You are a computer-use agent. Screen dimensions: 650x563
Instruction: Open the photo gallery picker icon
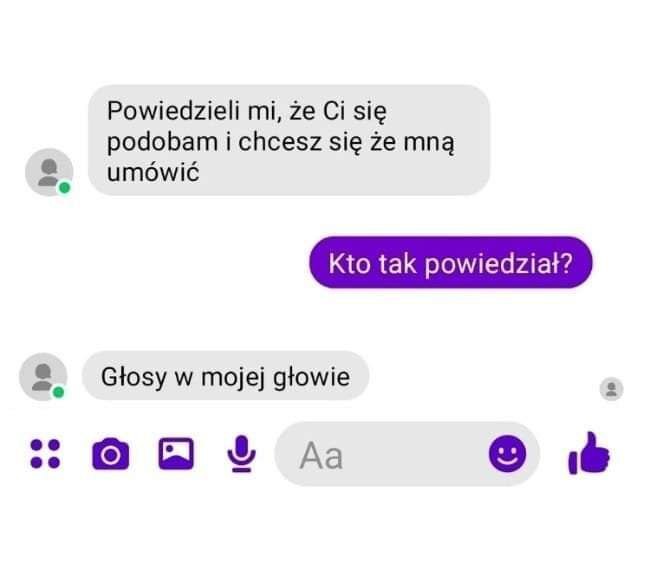tap(176, 454)
